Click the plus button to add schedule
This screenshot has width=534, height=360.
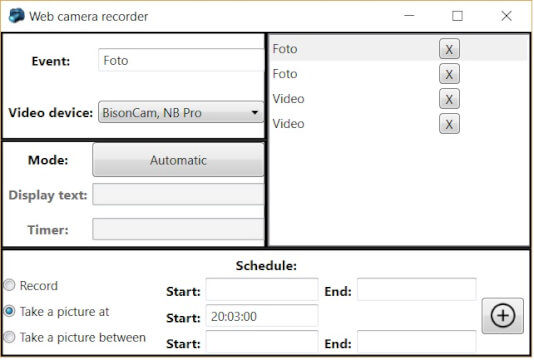[502, 315]
